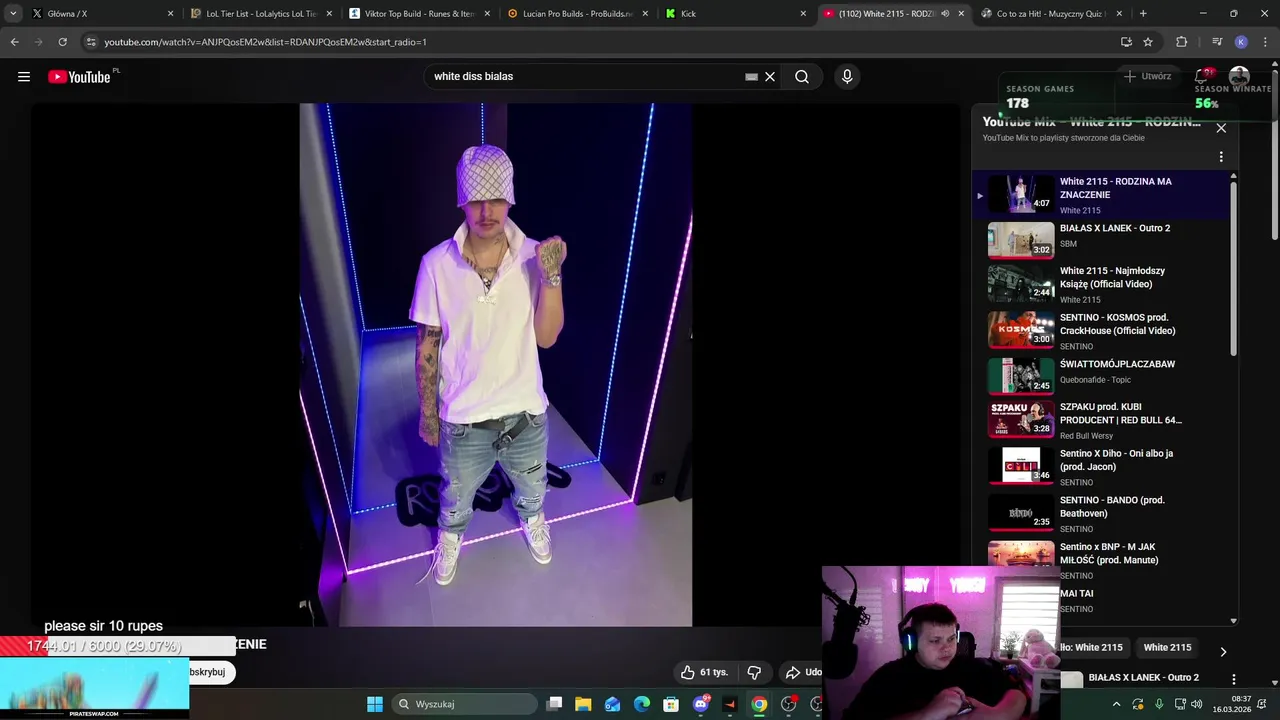
Task: Open the media controls icon in Chrome toolbar
Action: (x=1216, y=42)
